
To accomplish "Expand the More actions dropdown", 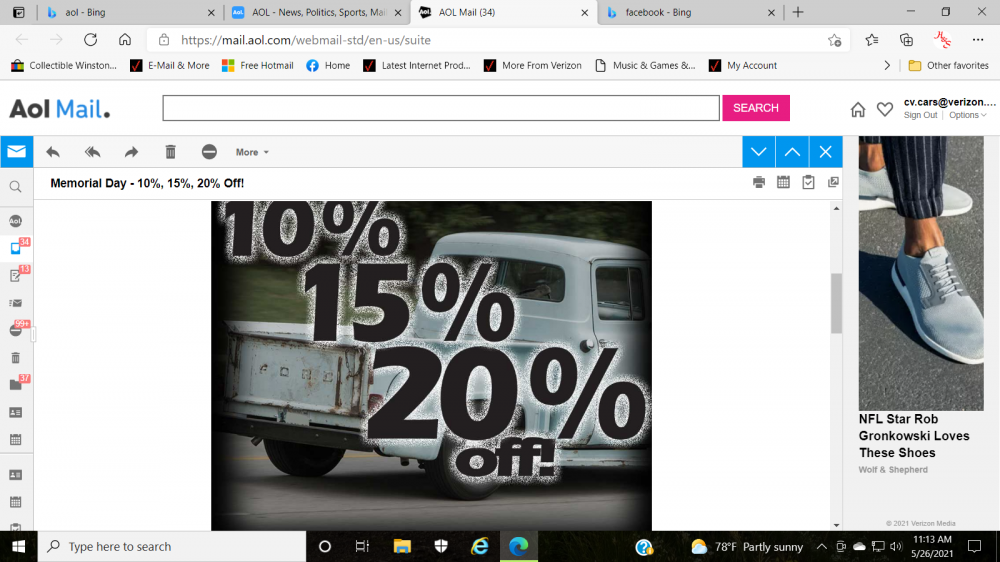I will 252,152.
